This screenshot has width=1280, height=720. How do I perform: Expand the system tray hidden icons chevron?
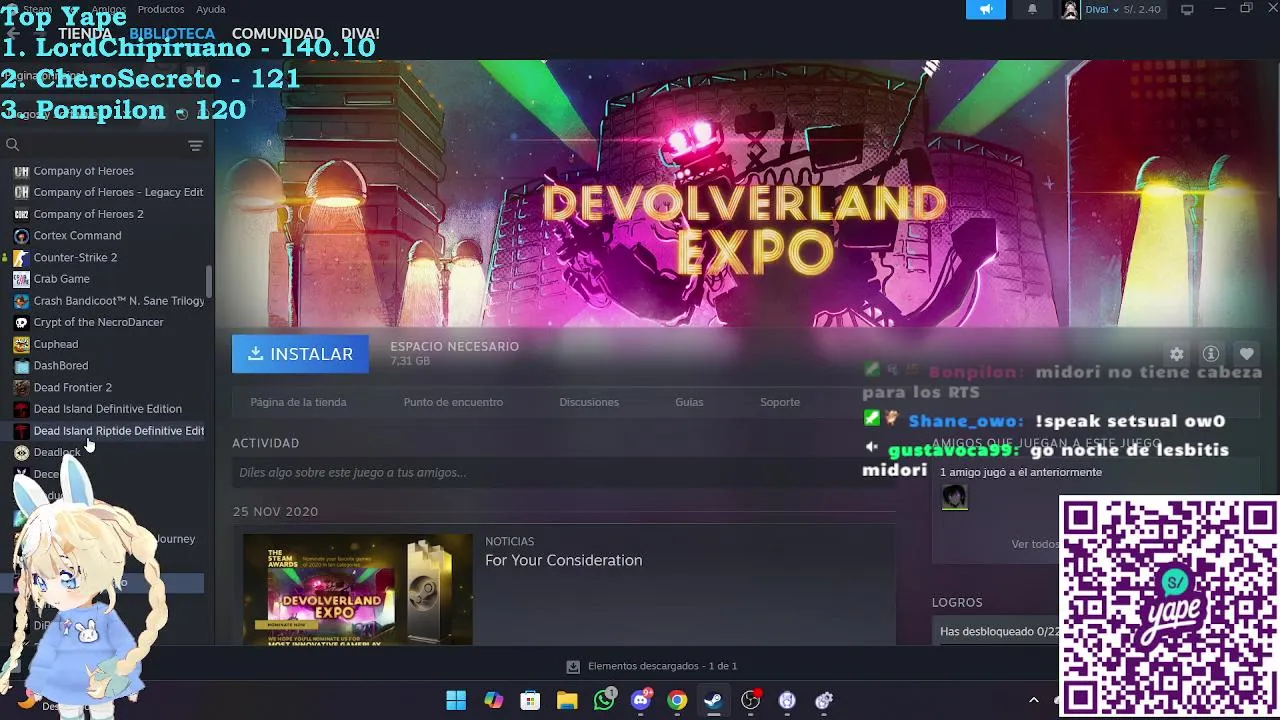[x=1034, y=700]
